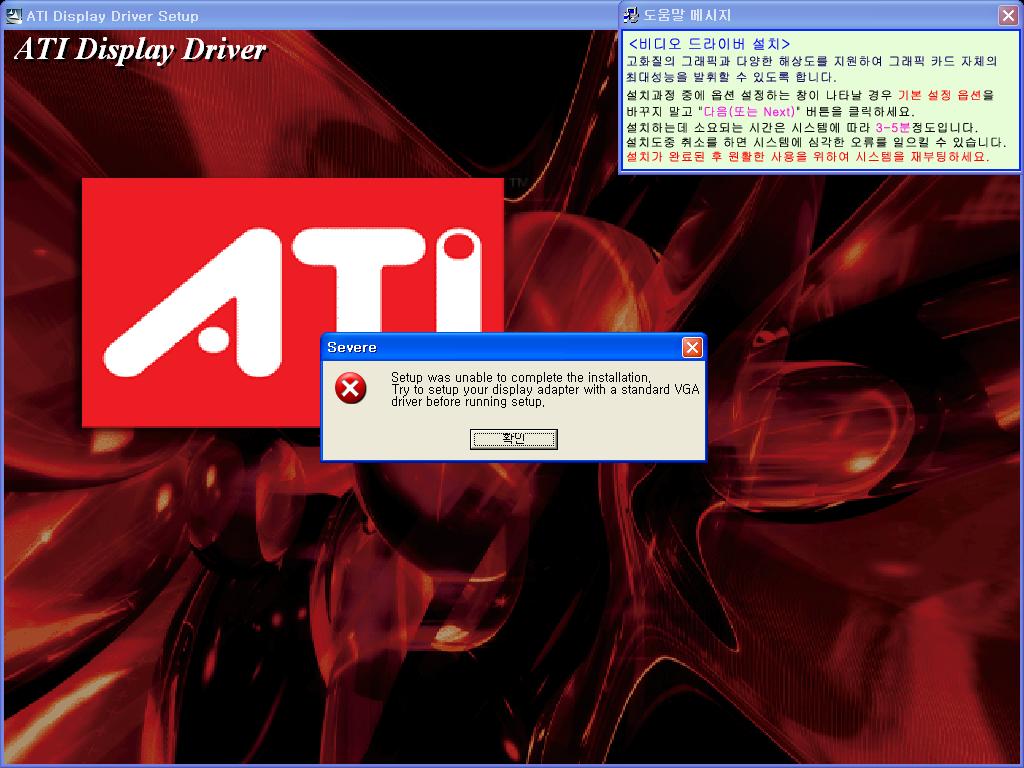Image resolution: width=1024 pixels, height=768 pixels.
Task: Click the ATI Display Driver Setup title bar icon
Action: coord(14,16)
